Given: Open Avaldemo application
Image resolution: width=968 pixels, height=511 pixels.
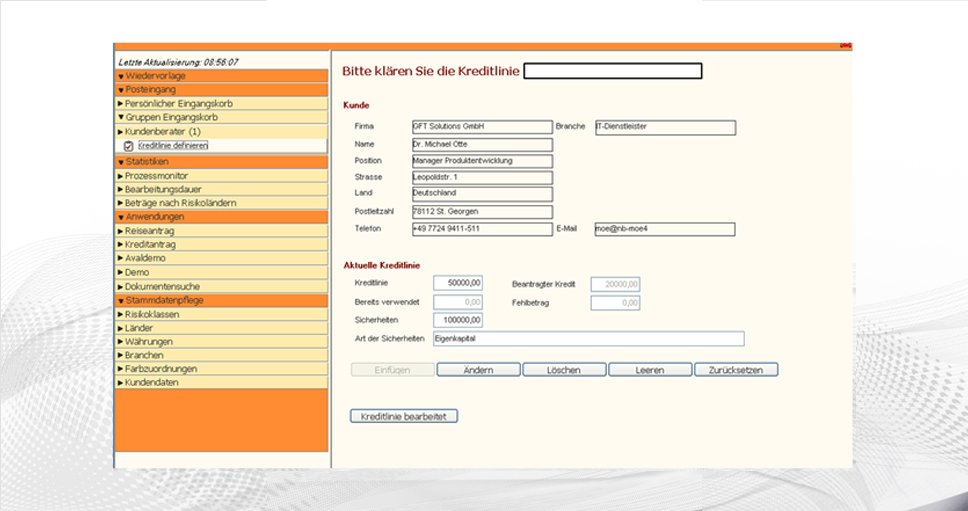Looking at the screenshot, I should click(221, 258).
